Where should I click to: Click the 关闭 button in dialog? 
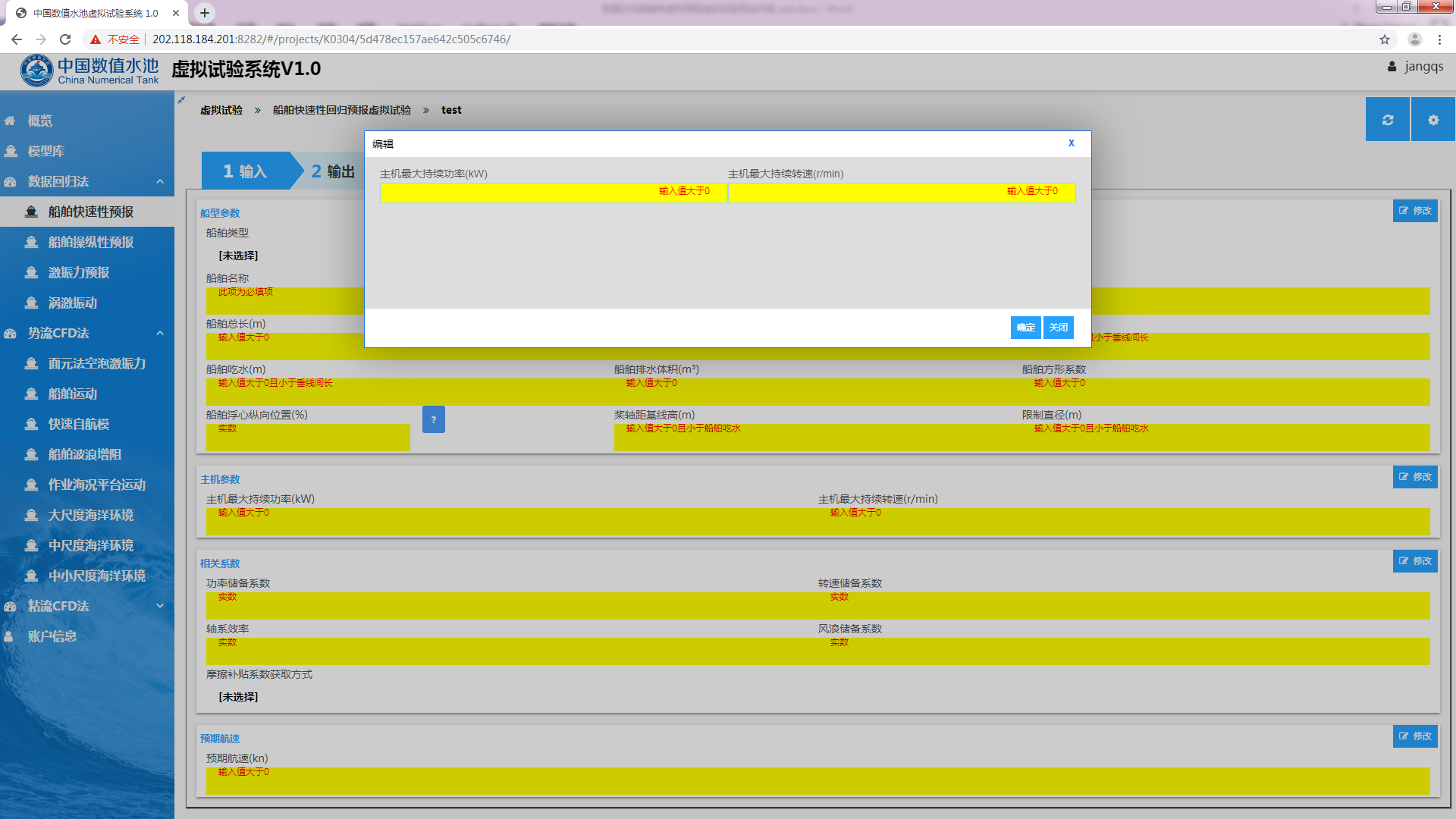click(x=1058, y=328)
